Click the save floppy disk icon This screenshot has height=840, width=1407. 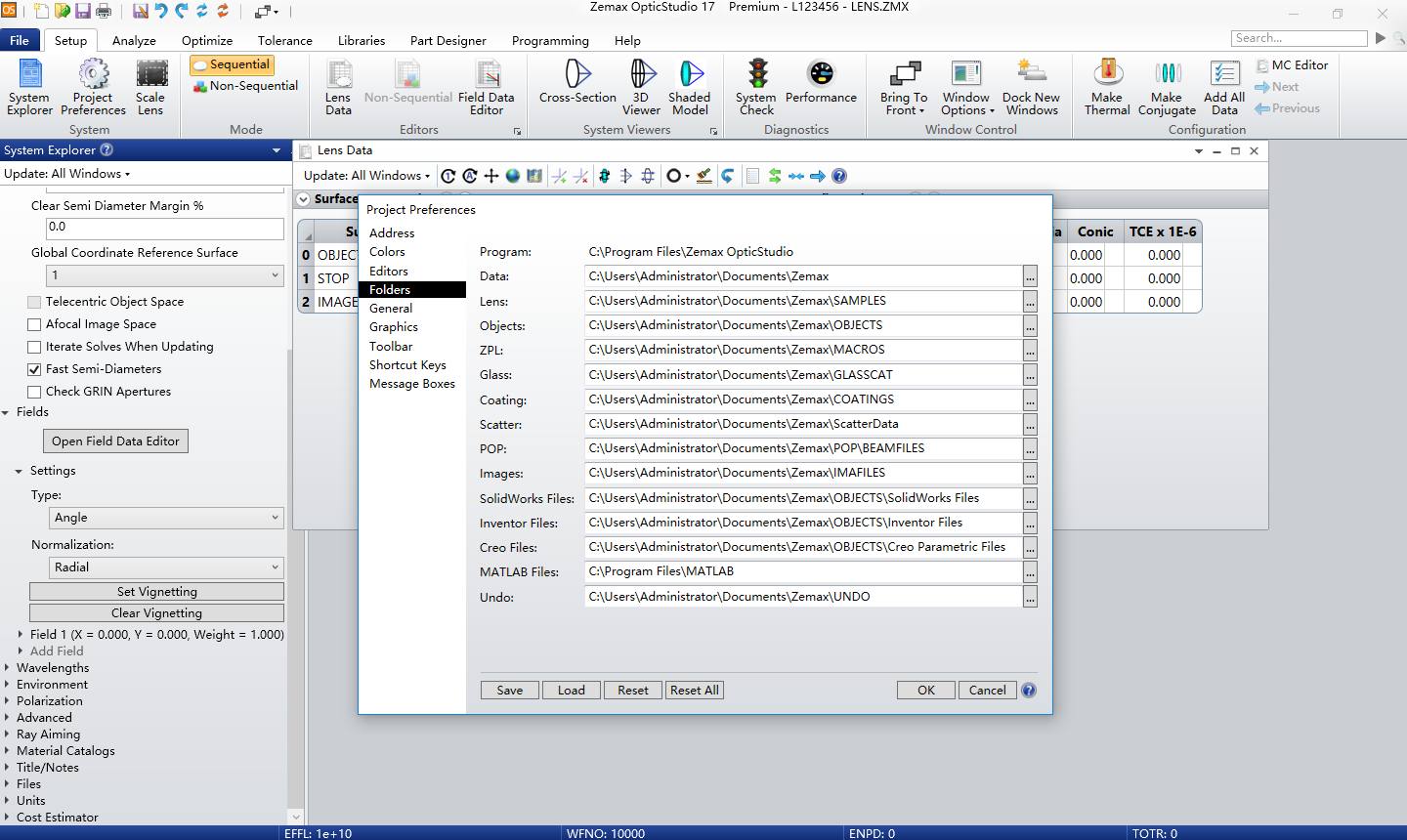[x=82, y=11]
